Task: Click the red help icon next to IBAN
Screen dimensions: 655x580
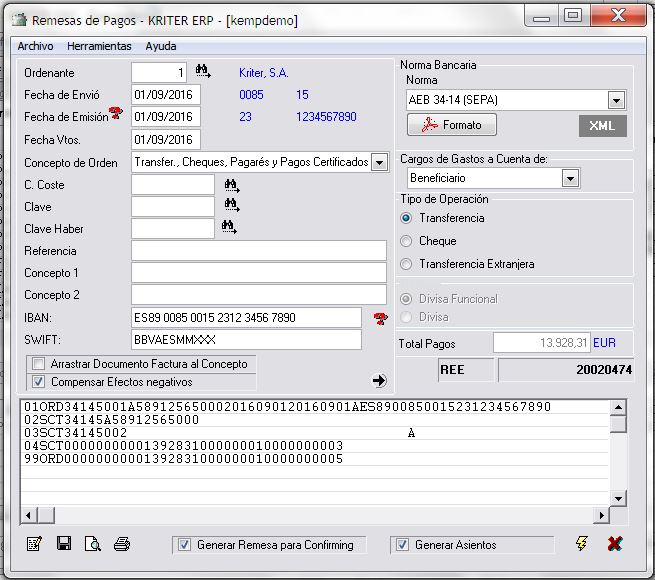Action: (x=381, y=319)
